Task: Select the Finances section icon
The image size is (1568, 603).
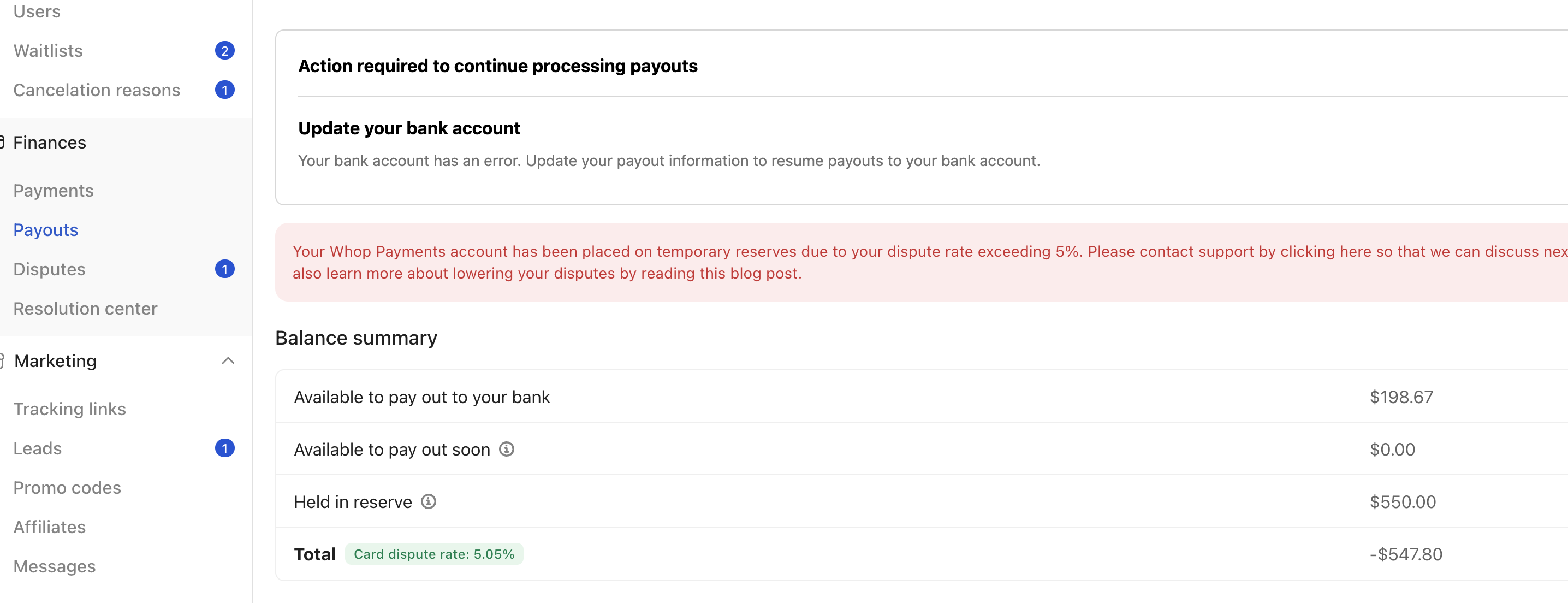Action: pyautogui.click(x=2, y=142)
